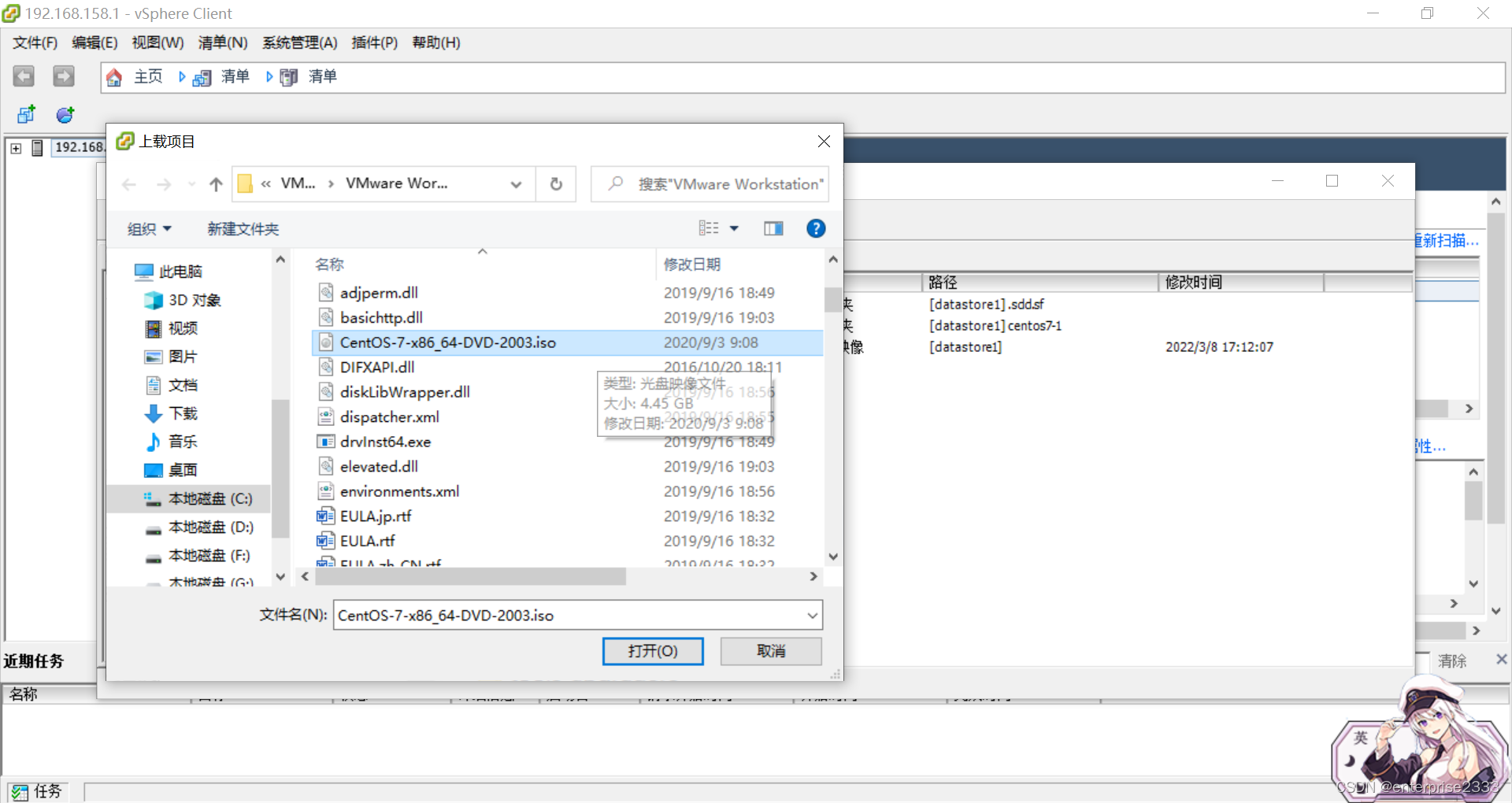The height and width of the screenshot is (803, 1512).
Task: Click the new resource pool toolbar icon
Action: [x=65, y=115]
